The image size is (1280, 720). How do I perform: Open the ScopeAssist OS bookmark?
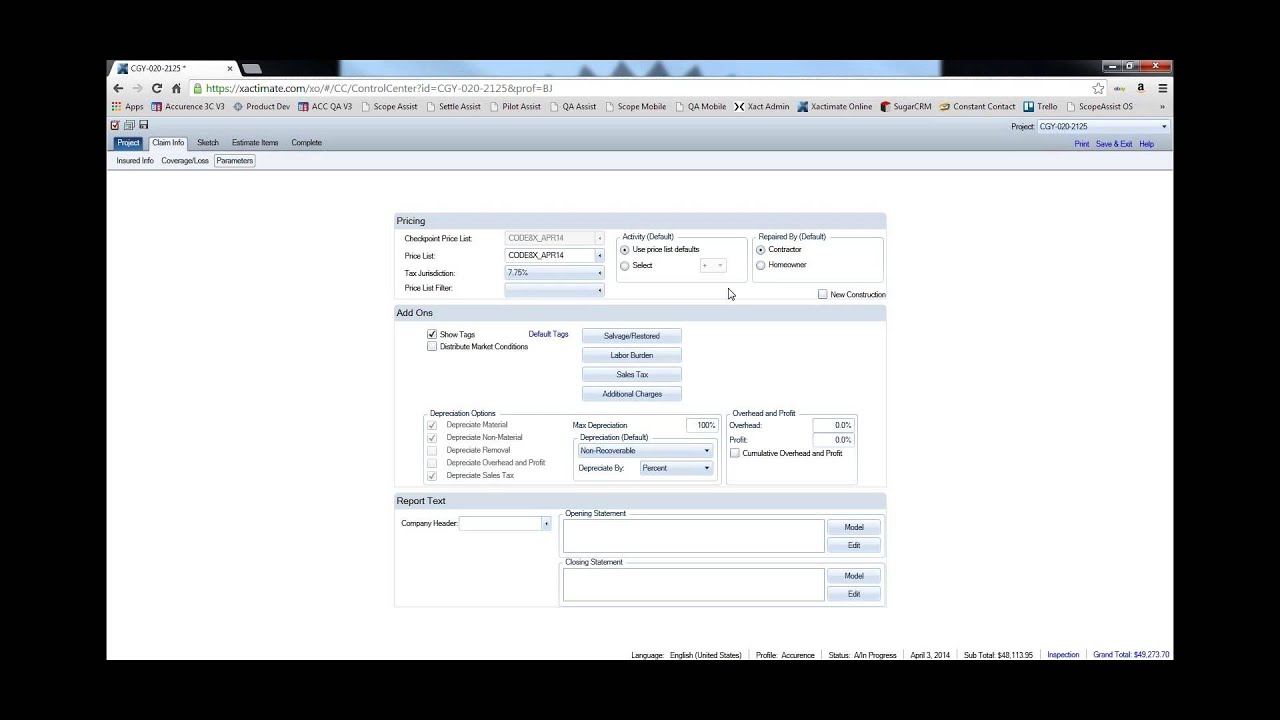[1099, 106]
